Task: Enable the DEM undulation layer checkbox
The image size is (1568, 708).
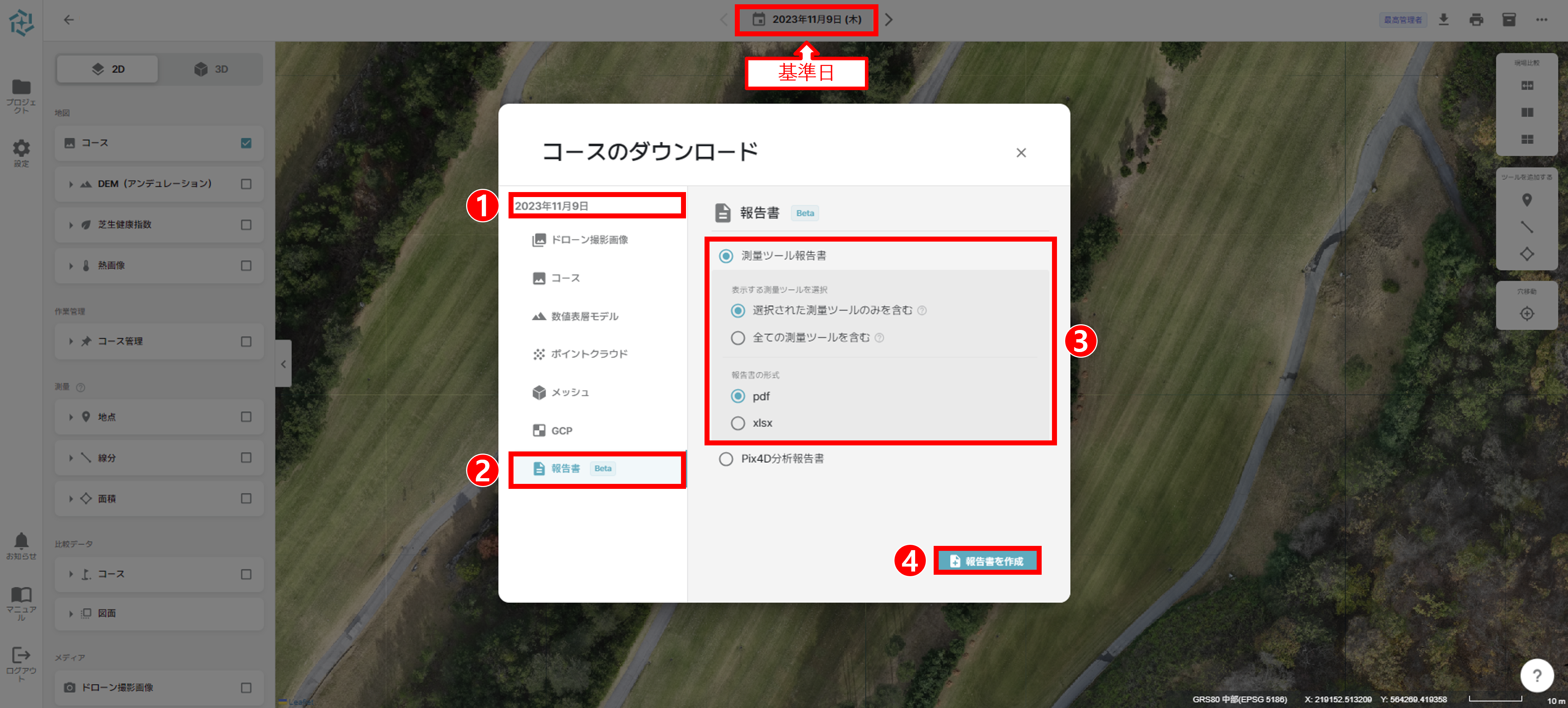Action: tap(246, 184)
